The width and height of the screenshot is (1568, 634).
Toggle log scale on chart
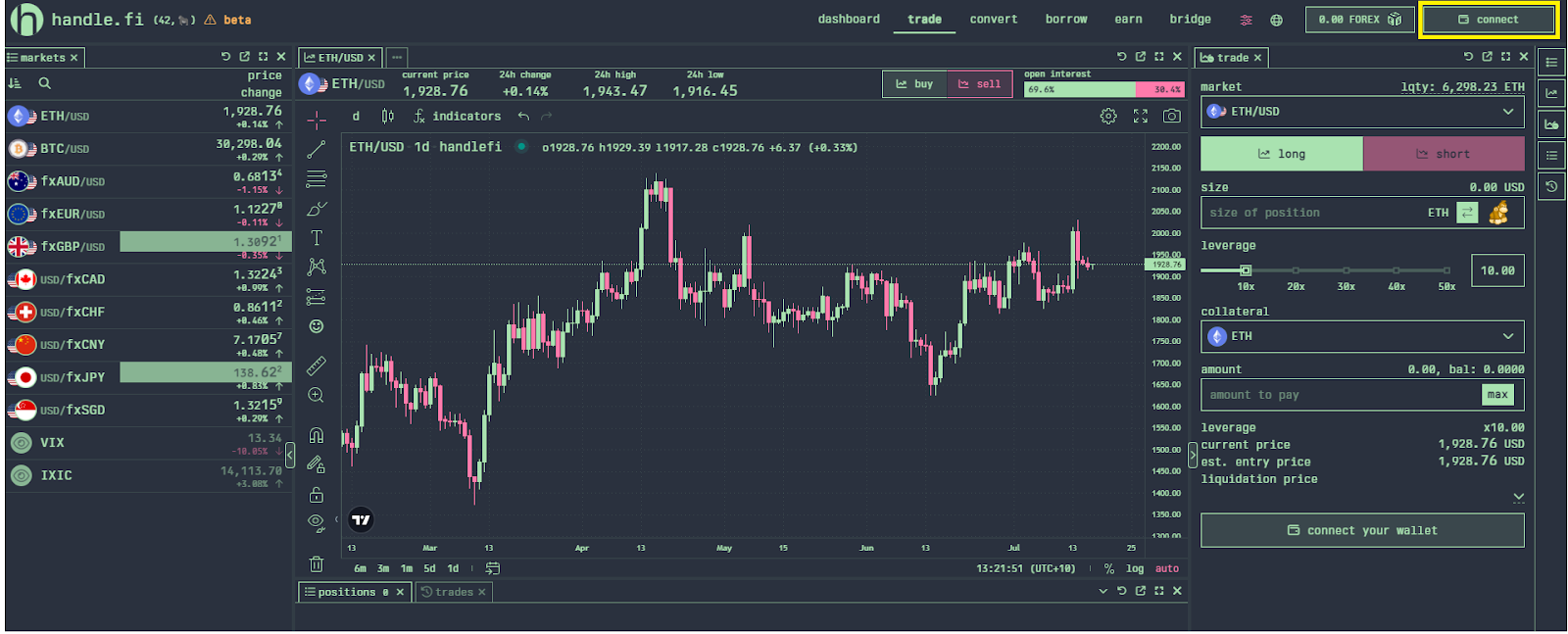click(1135, 568)
